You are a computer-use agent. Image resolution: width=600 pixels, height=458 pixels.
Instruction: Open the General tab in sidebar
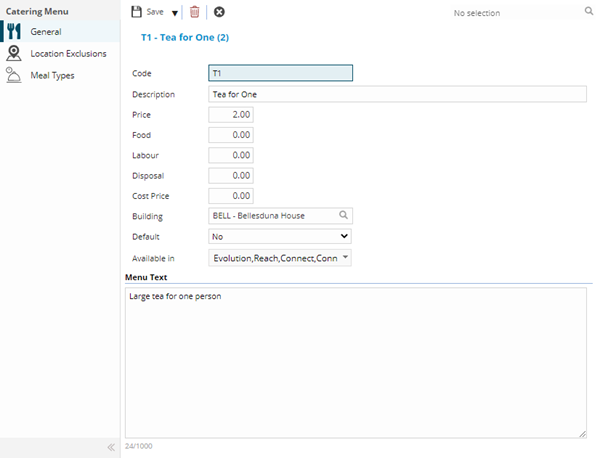(46, 32)
